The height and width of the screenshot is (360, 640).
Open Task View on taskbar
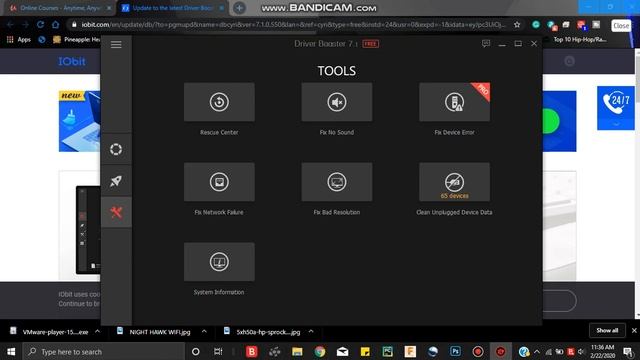click(218, 351)
